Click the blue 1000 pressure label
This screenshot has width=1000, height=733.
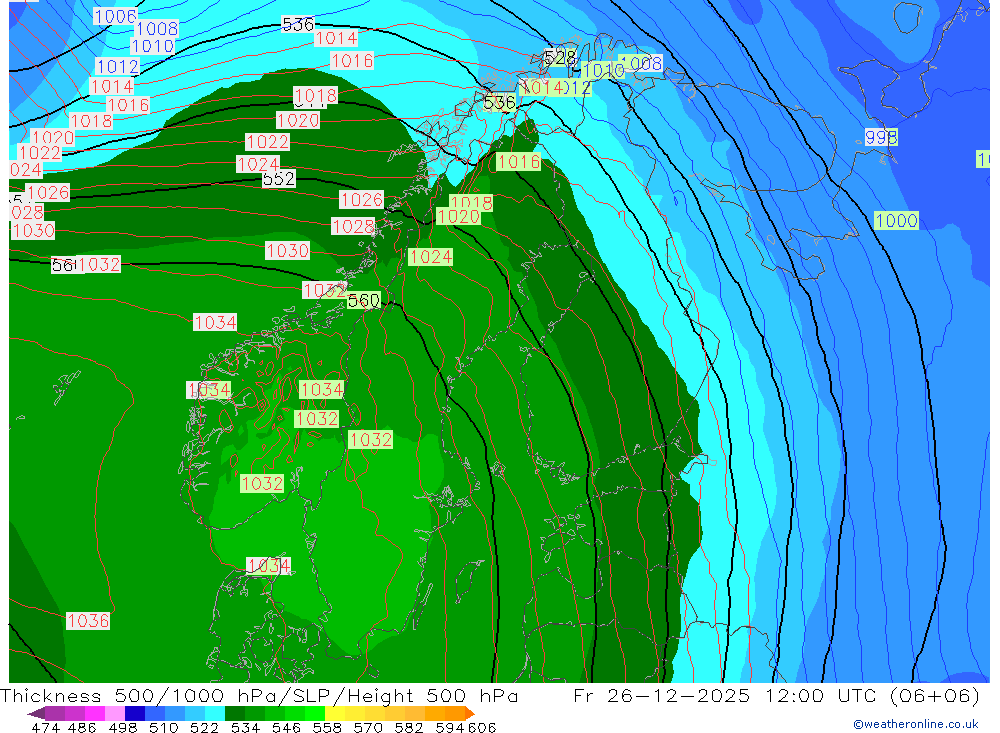point(897,221)
